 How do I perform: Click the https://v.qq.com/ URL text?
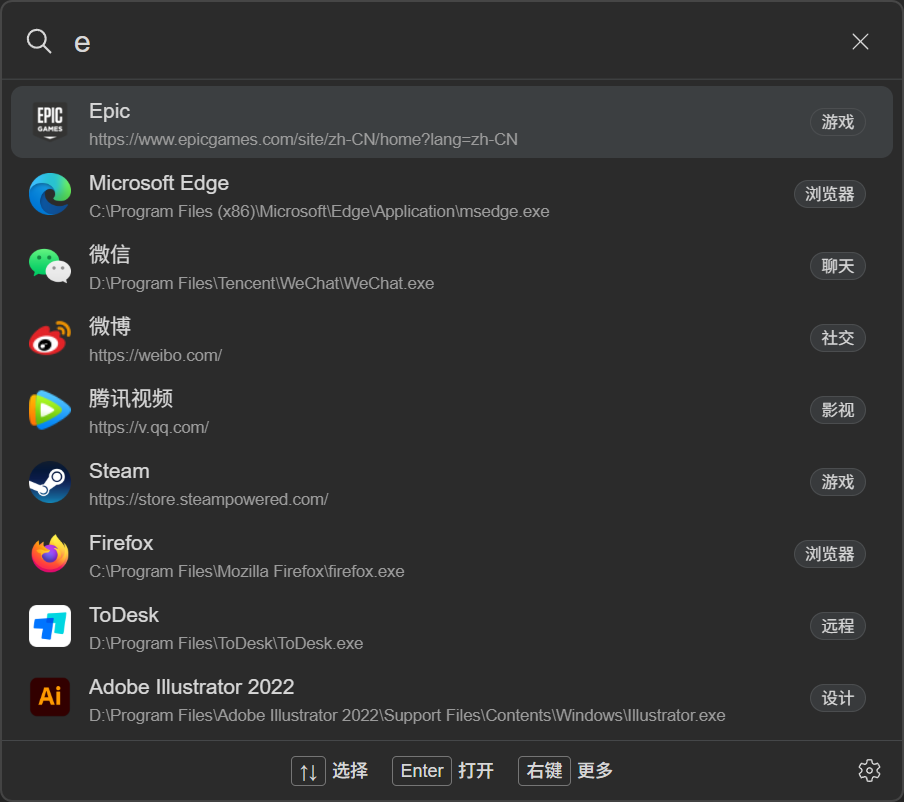149,428
